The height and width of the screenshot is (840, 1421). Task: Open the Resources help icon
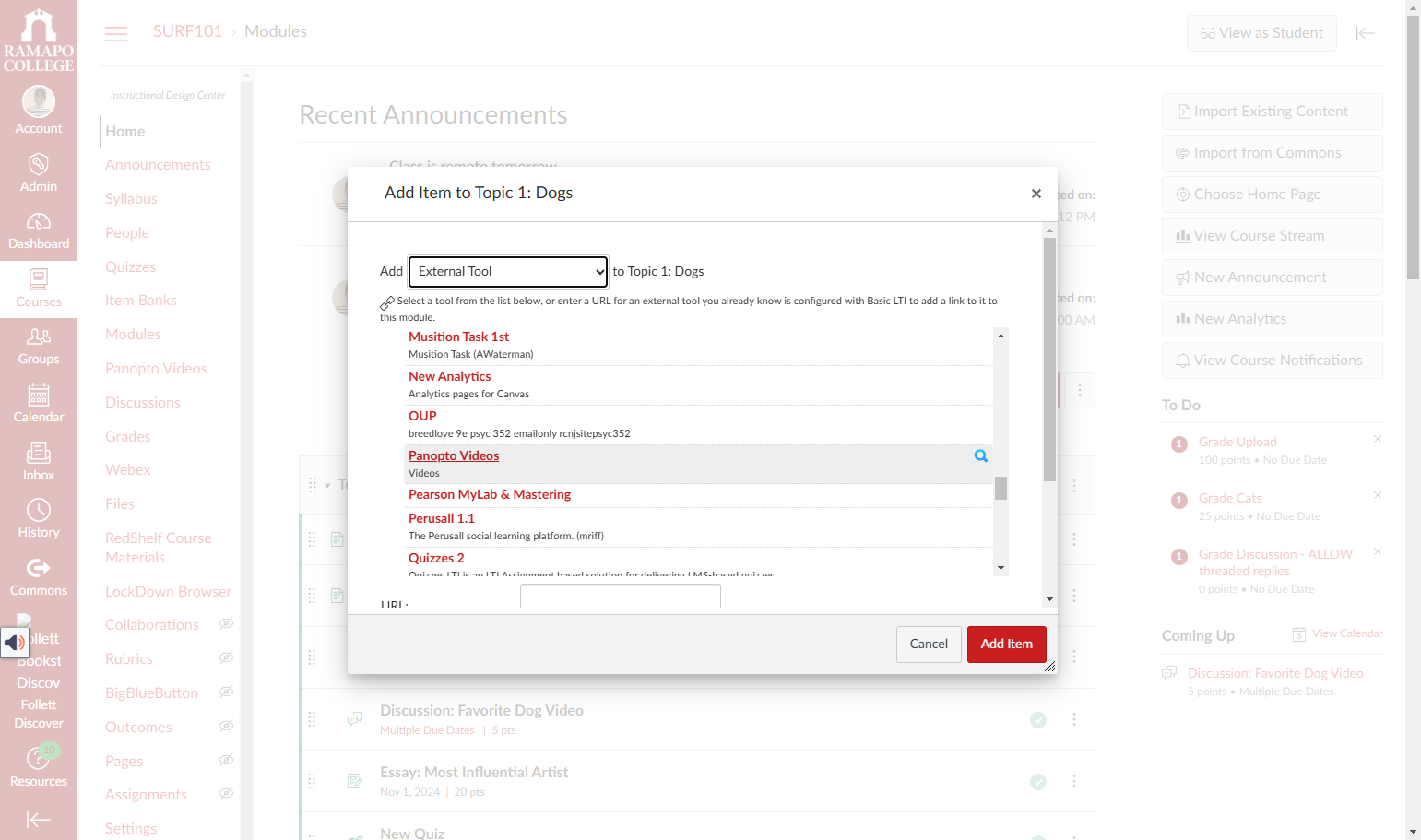pos(39,767)
